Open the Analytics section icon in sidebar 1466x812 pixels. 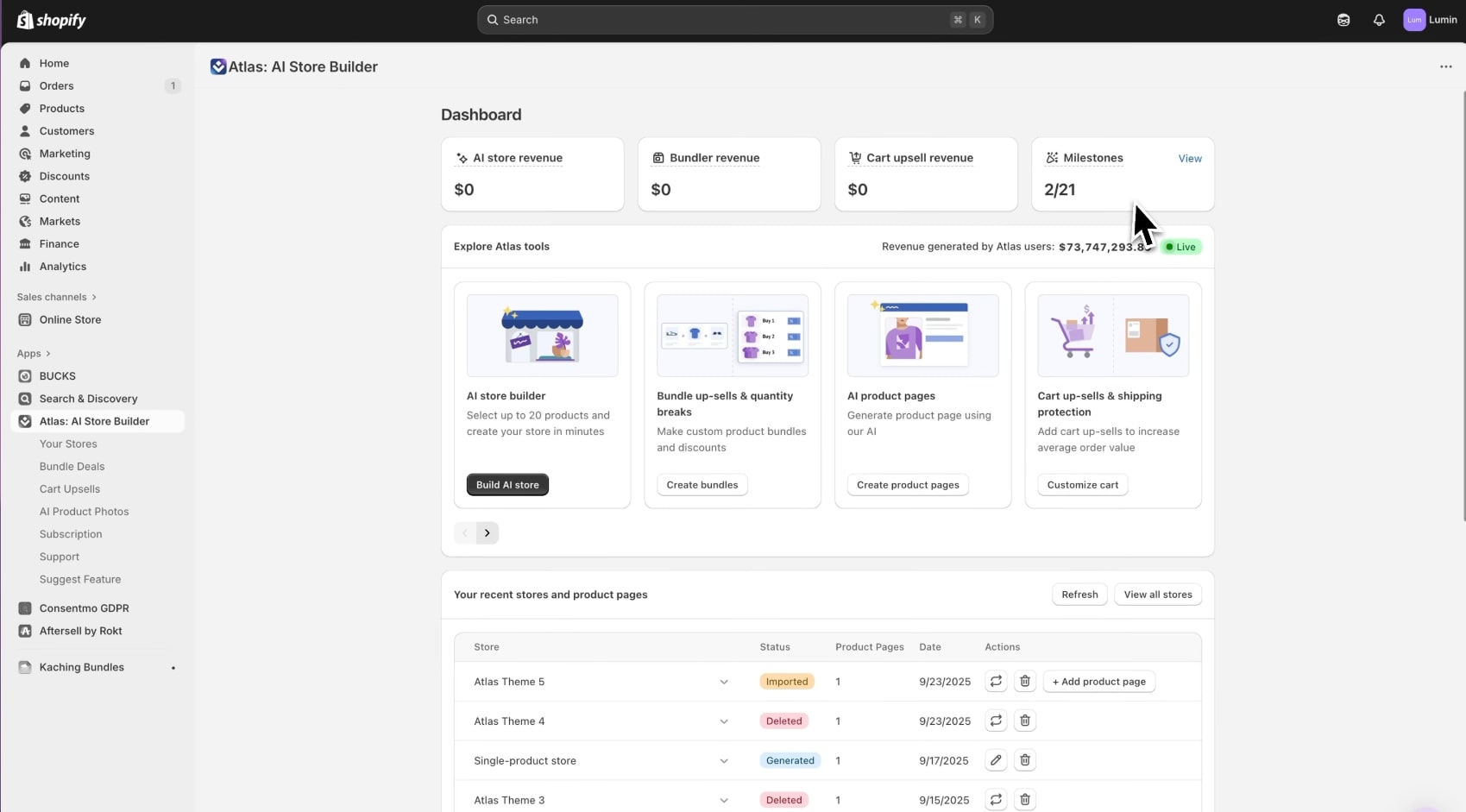coord(26,266)
